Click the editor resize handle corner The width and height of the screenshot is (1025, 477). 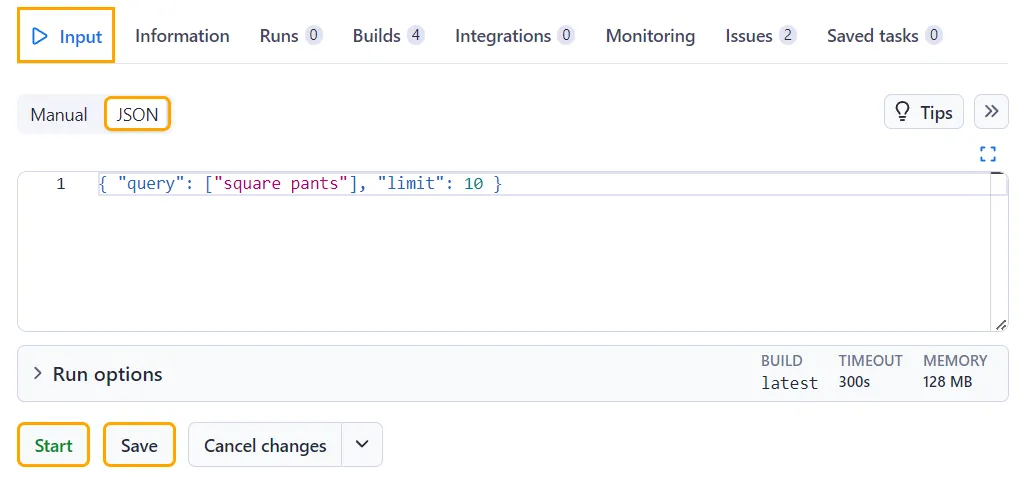1000,325
